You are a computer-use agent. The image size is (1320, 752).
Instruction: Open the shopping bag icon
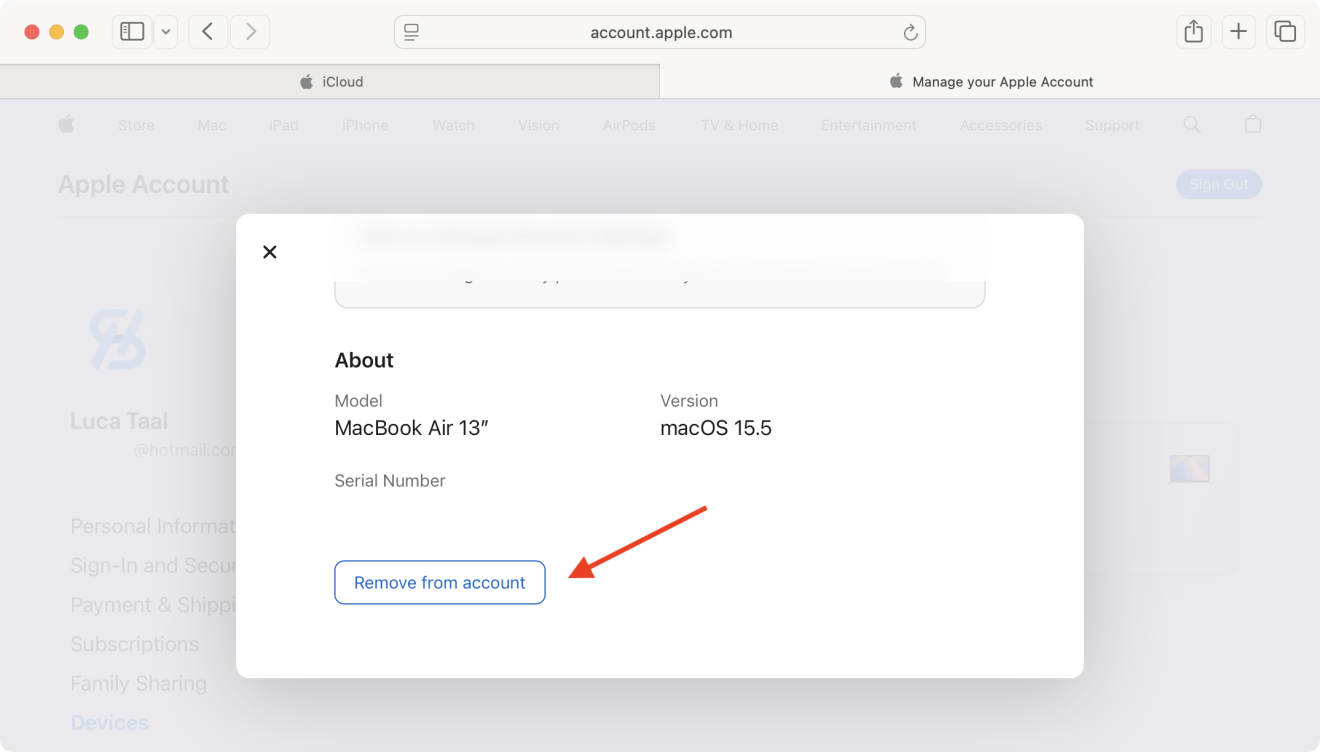1252,124
